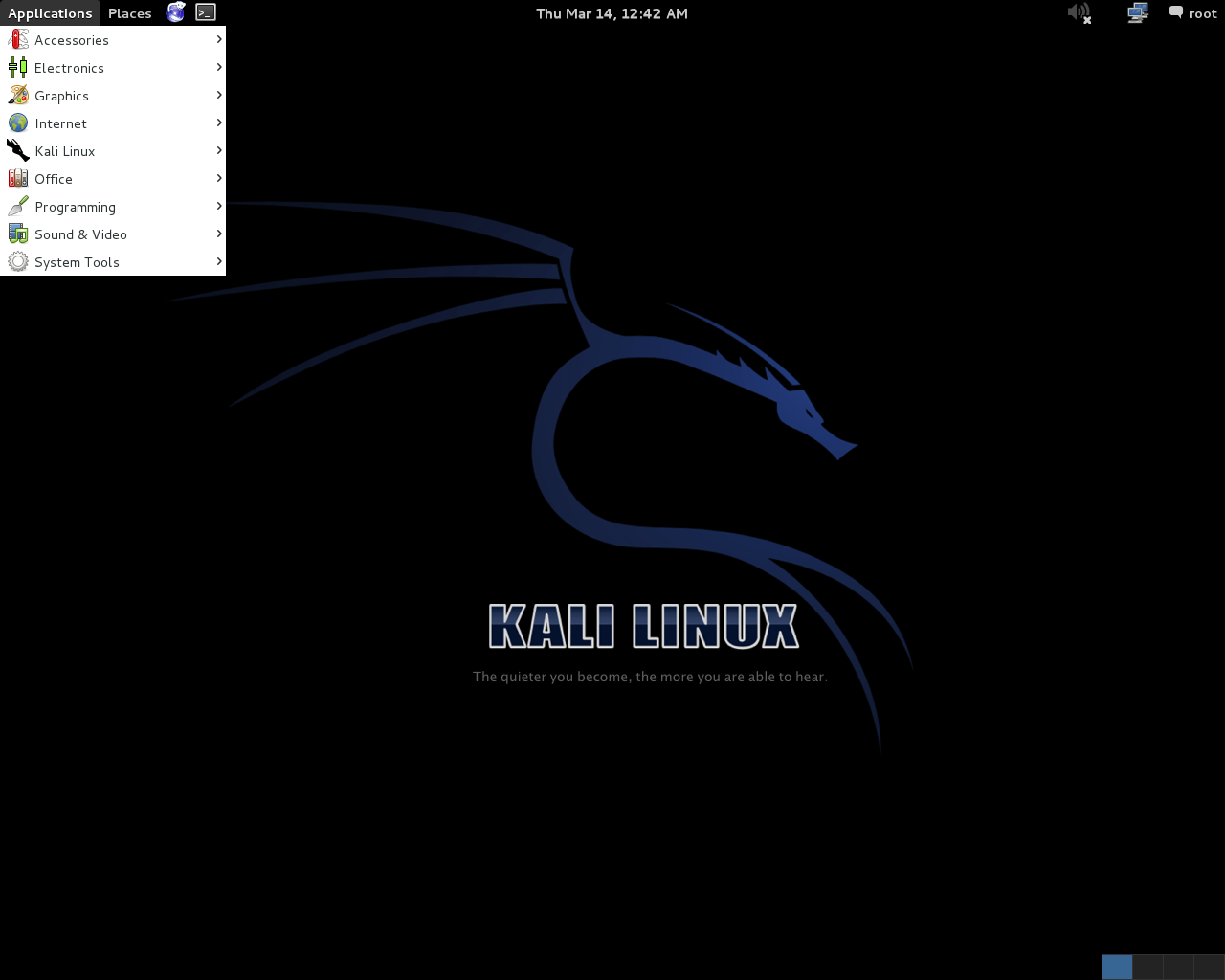This screenshot has height=980, width=1225.
Task: Open the Terminal from the top panel
Action: [x=205, y=12]
